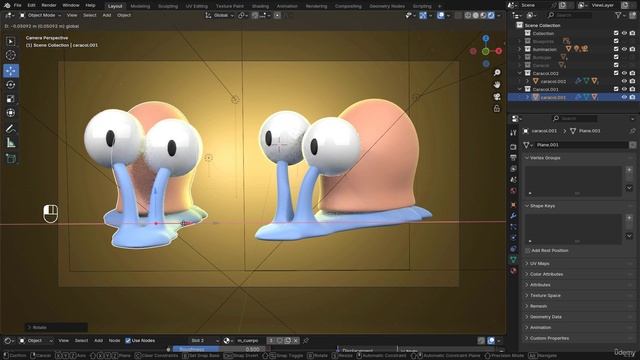Open the Object Data green triangle tab
The height and width of the screenshot is (360, 640).
pos(513,260)
